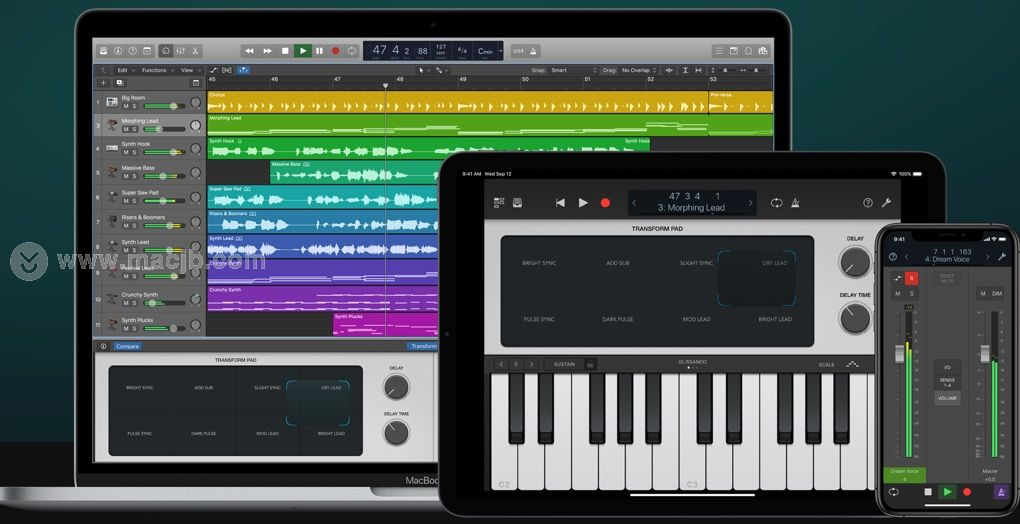Open the View menu in tracks area
The width and height of the screenshot is (1020, 524).
pos(190,70)
